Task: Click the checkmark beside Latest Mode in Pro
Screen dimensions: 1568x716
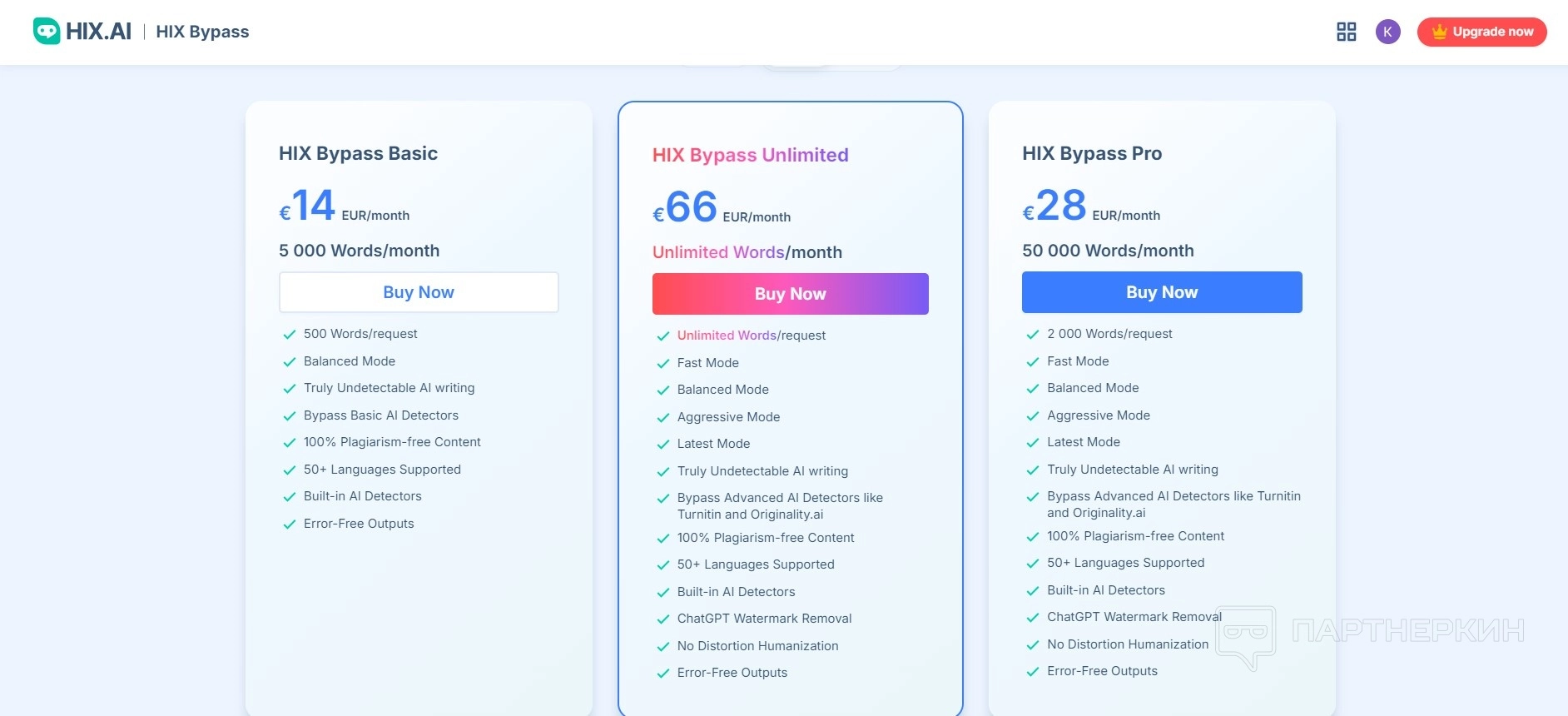Action: tap(1033, 443)
